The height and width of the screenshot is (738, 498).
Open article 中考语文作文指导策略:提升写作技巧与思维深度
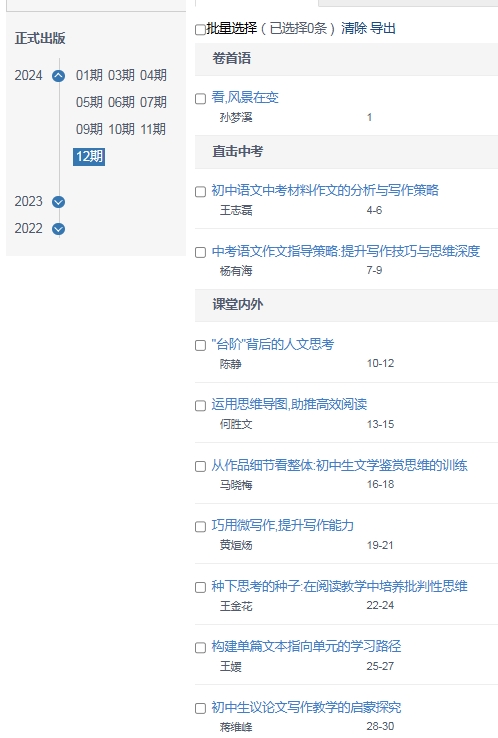pos(345,251)
